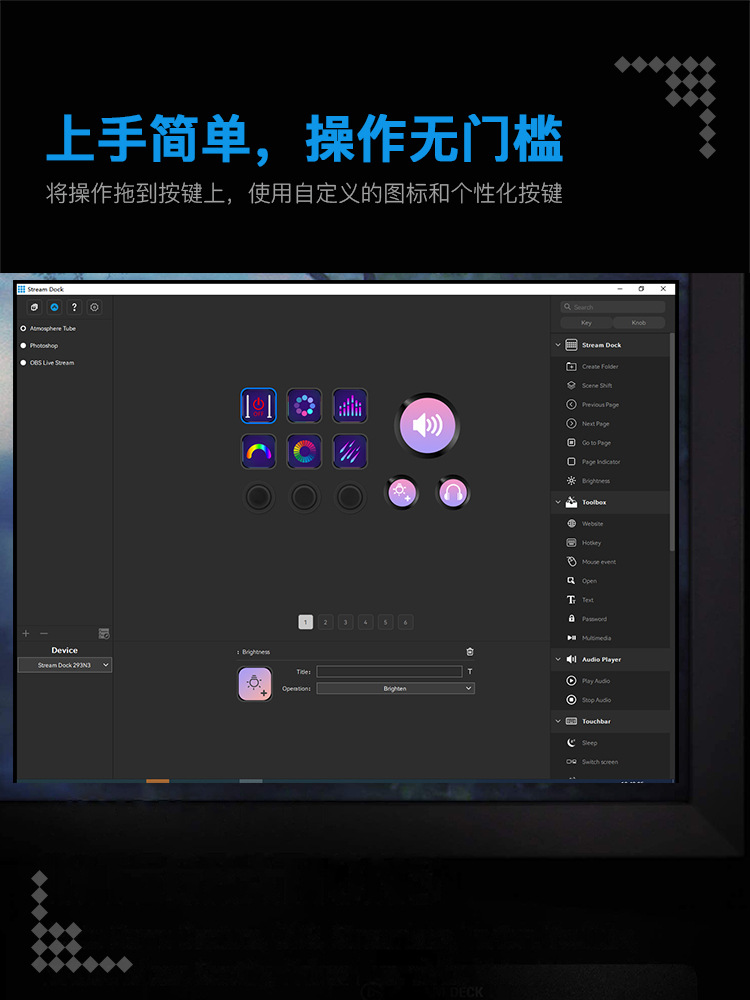Click the headphones knob
This screenshot has height=1000, width=750.
(453, 493)
